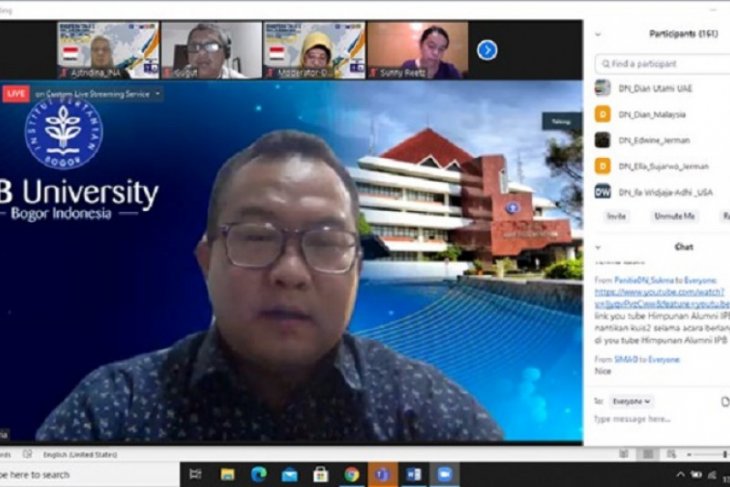The image size is (730, 487).
Task: Show next page of video thumbnails arrow
Action: point(487,50)
